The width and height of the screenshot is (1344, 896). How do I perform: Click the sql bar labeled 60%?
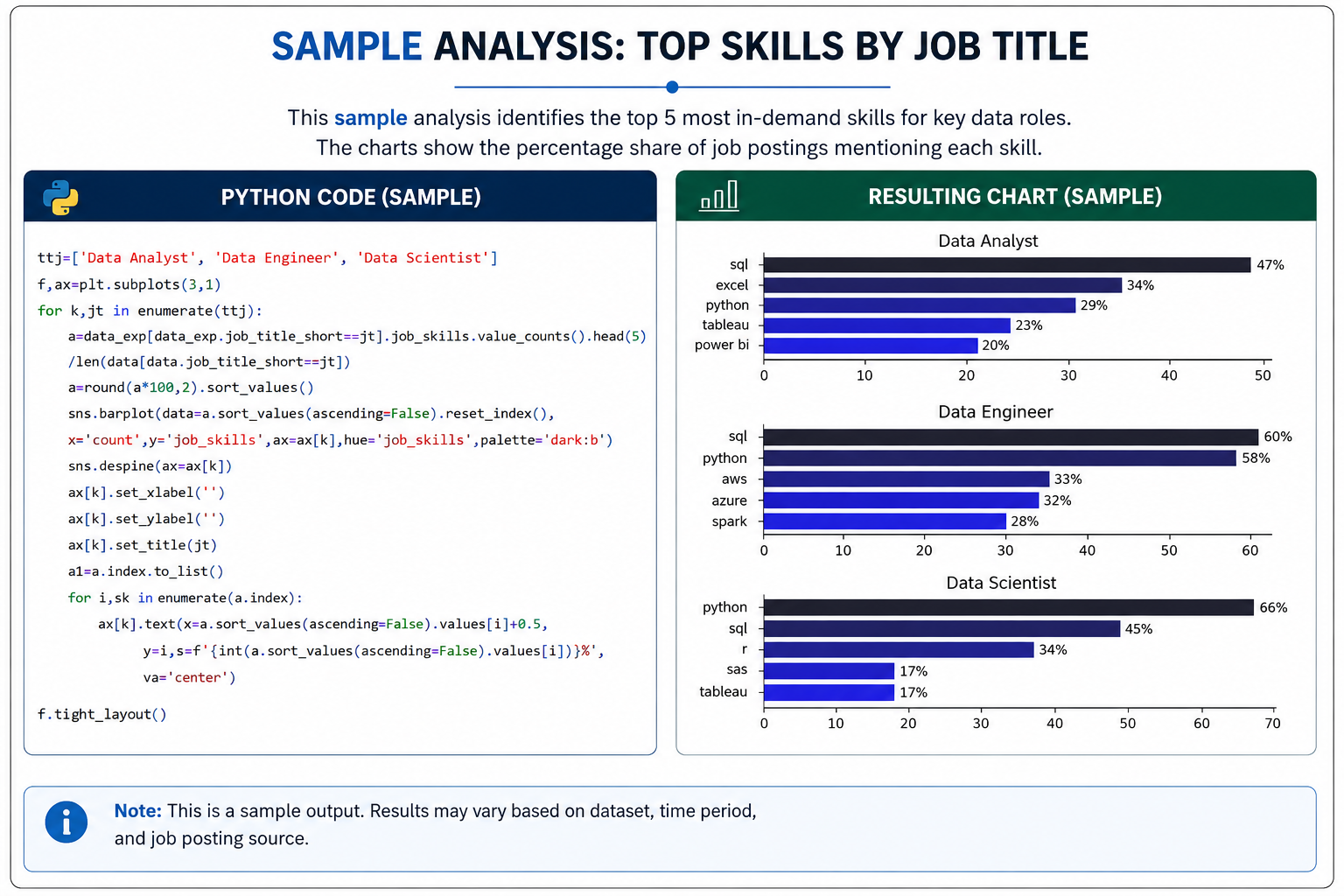point(1011,437)
